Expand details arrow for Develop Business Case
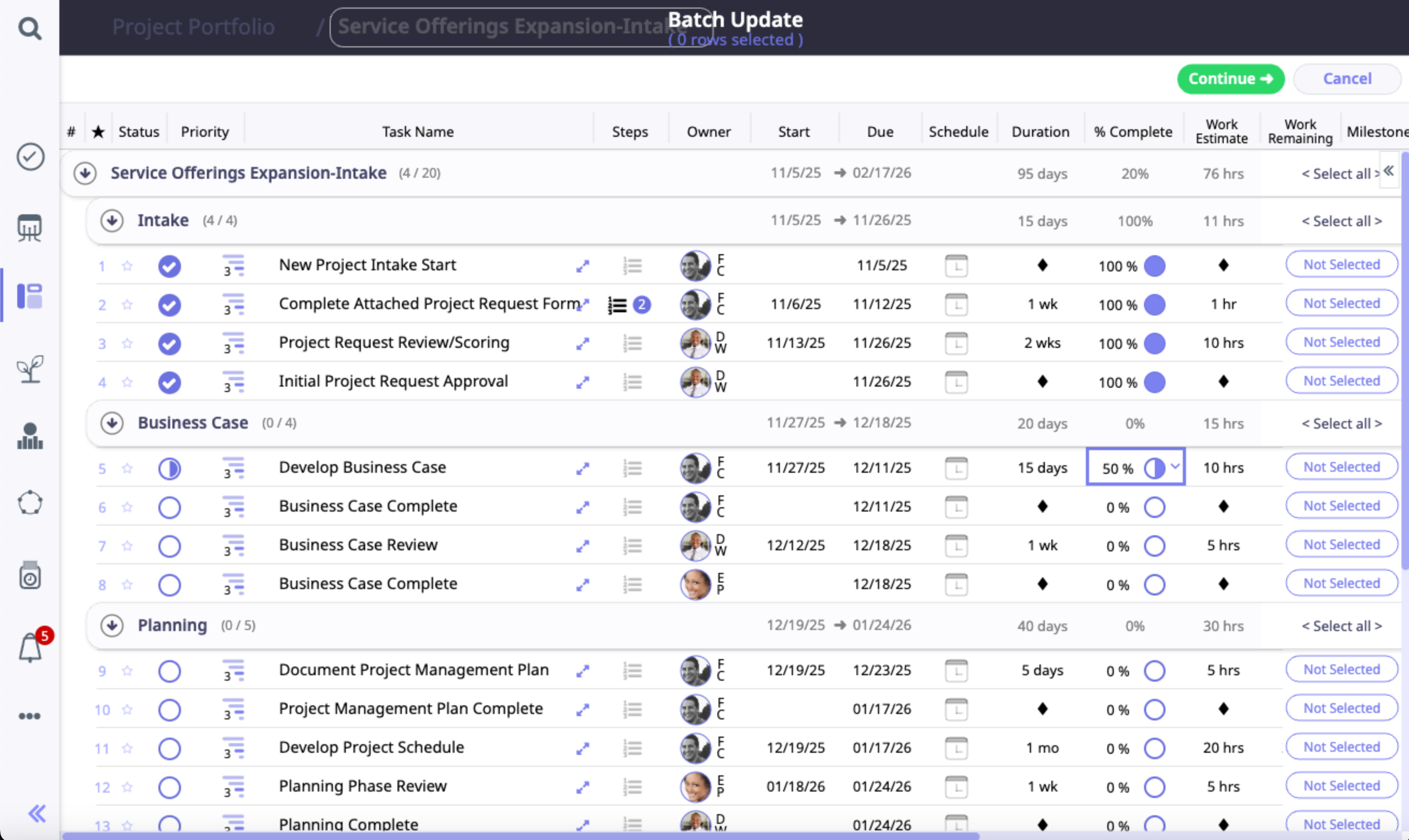The width and height of the screenshot is (1409, 840). click(x=583, y=468)
